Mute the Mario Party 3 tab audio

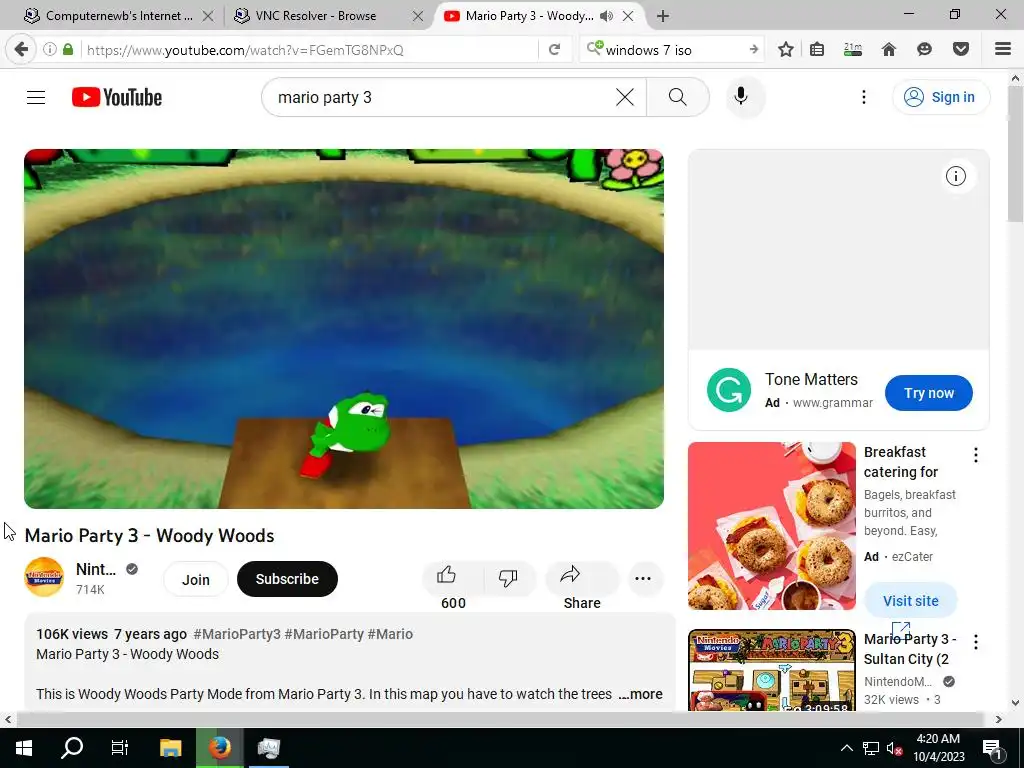[x=607, y=16]
